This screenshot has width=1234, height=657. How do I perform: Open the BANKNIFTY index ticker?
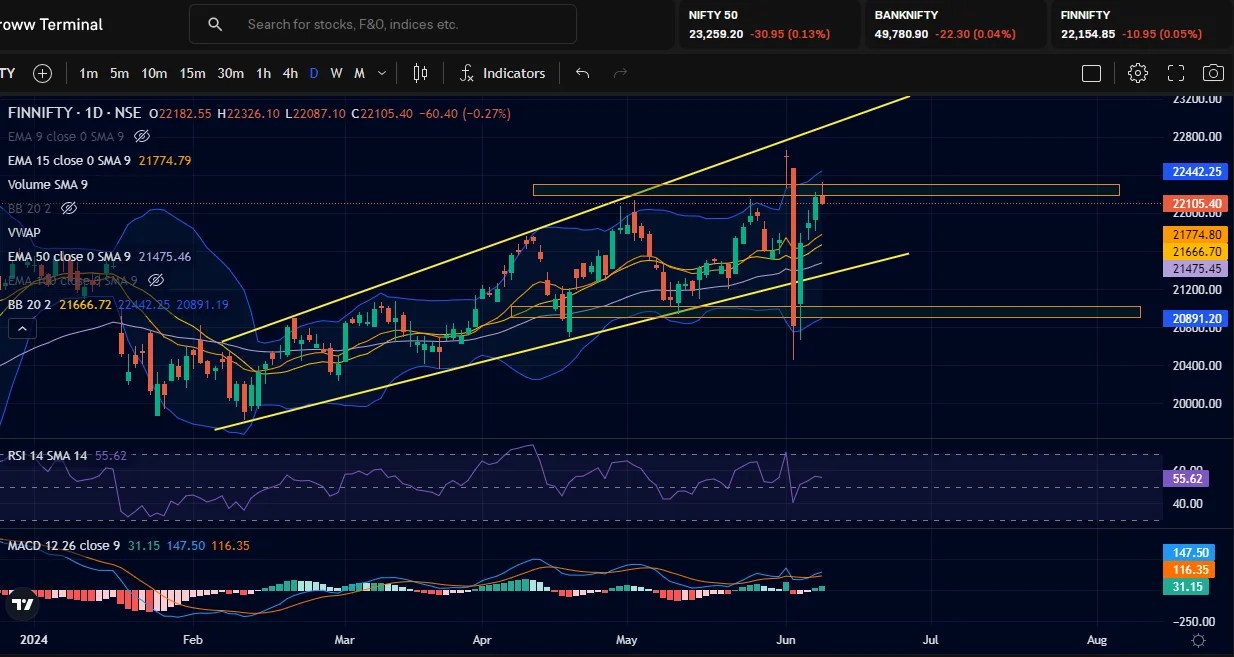[x=955, y=25]
